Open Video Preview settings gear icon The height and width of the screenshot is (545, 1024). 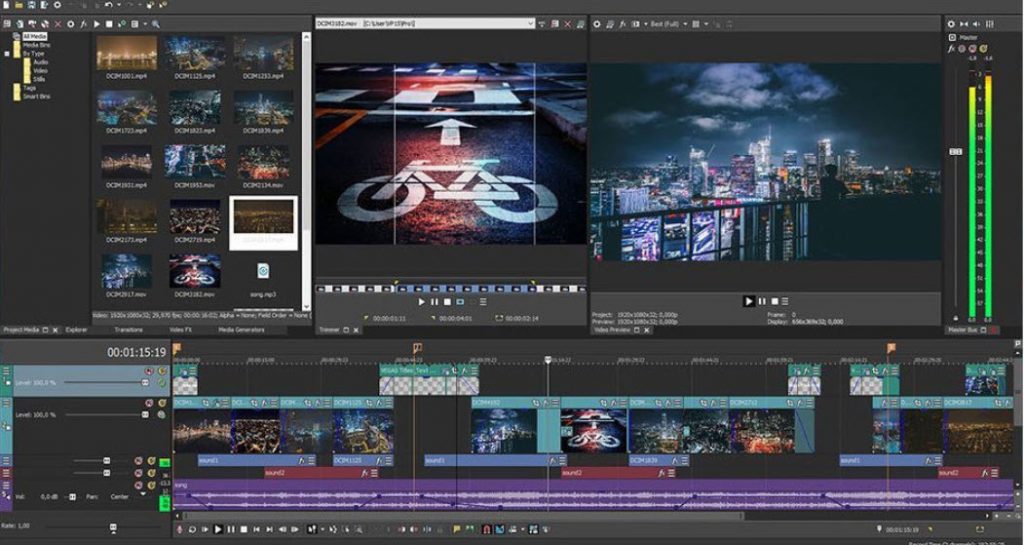(597, 23)
